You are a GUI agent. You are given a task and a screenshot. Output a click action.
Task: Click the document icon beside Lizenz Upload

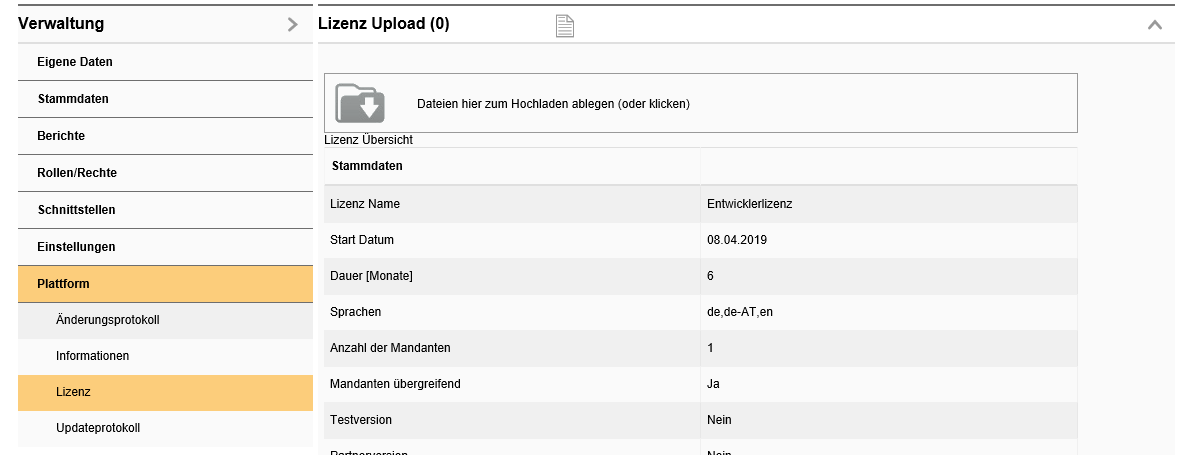(565, 26)
